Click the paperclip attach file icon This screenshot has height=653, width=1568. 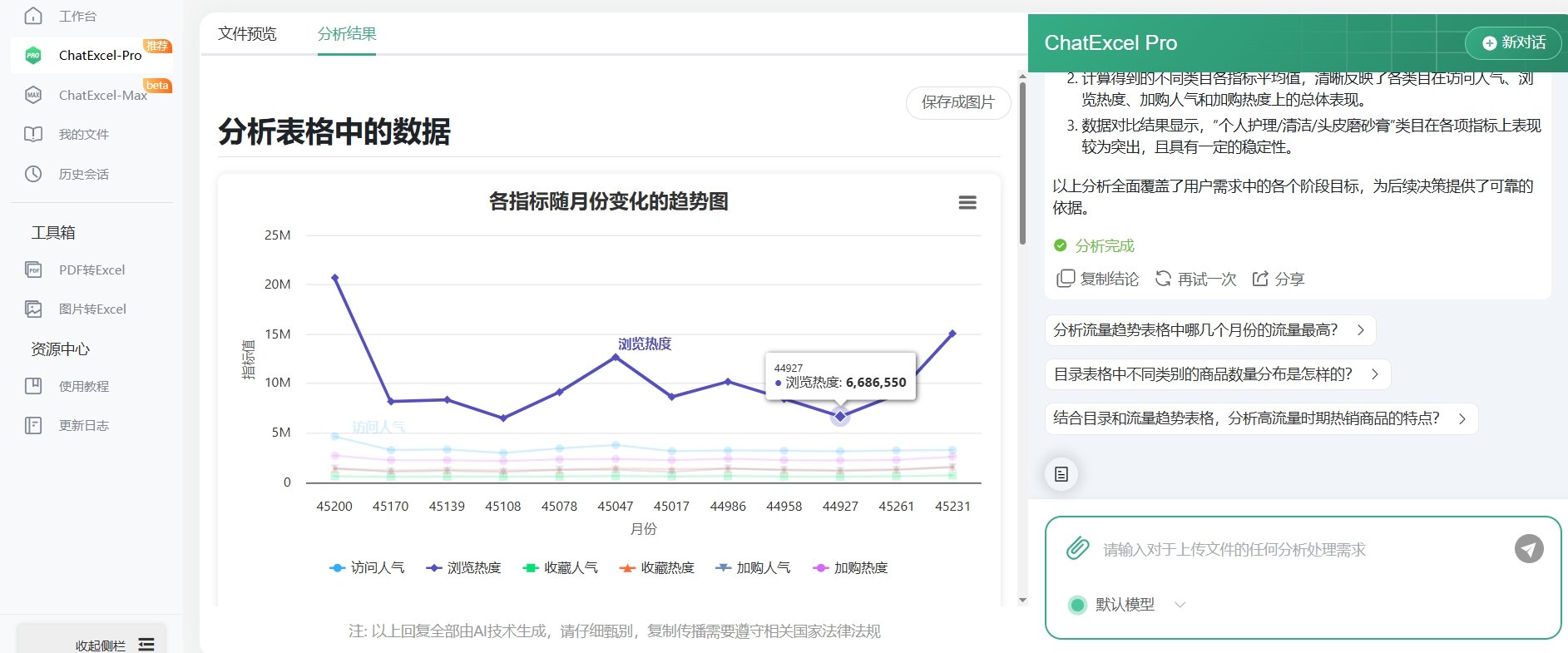coord(1077,548)
